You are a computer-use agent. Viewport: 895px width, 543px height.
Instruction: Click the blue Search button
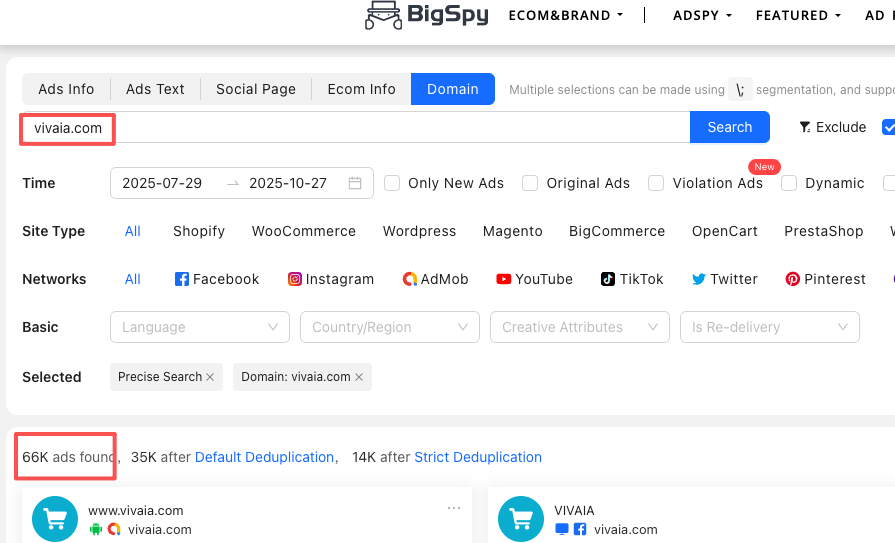point(729,127)
